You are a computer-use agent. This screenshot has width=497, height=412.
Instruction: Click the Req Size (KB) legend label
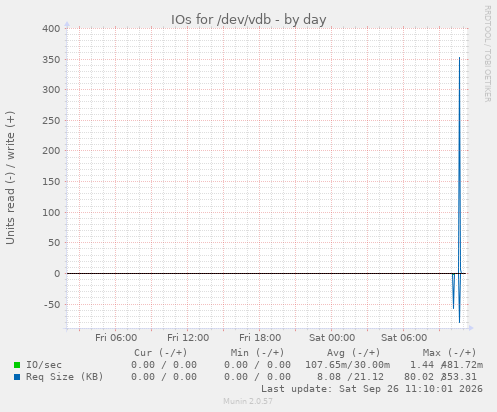click(x=65, y=377)
